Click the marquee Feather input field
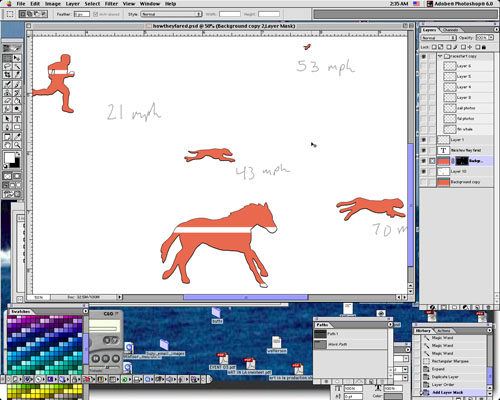 coord(82,14)
